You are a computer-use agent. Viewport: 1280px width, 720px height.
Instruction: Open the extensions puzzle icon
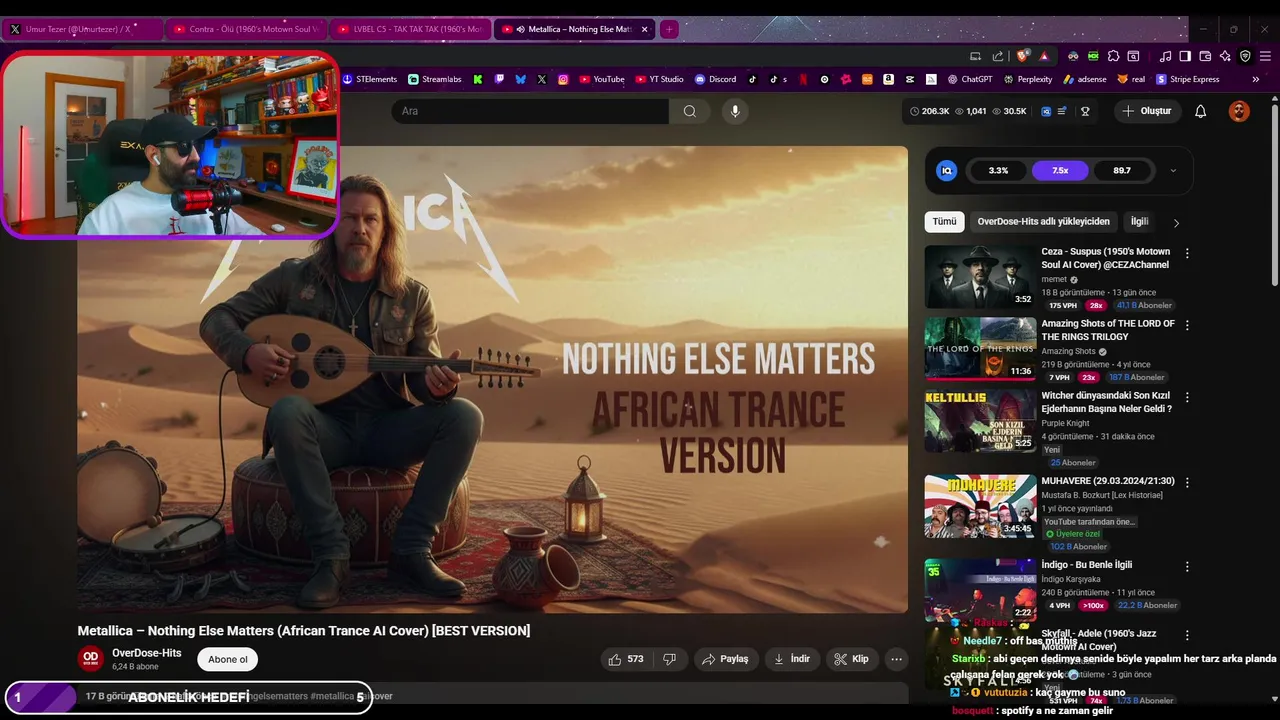click(x=1113, y=56)
